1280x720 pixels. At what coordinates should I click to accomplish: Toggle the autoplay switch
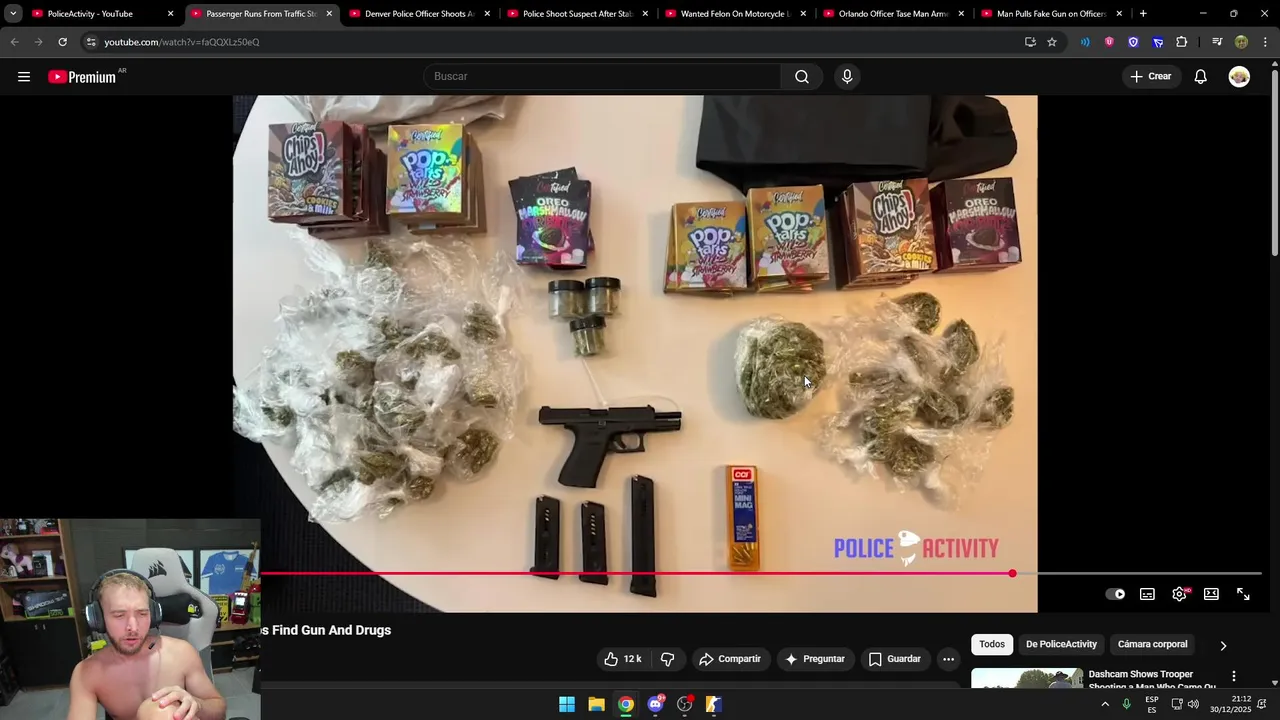tap(1115, 594)
